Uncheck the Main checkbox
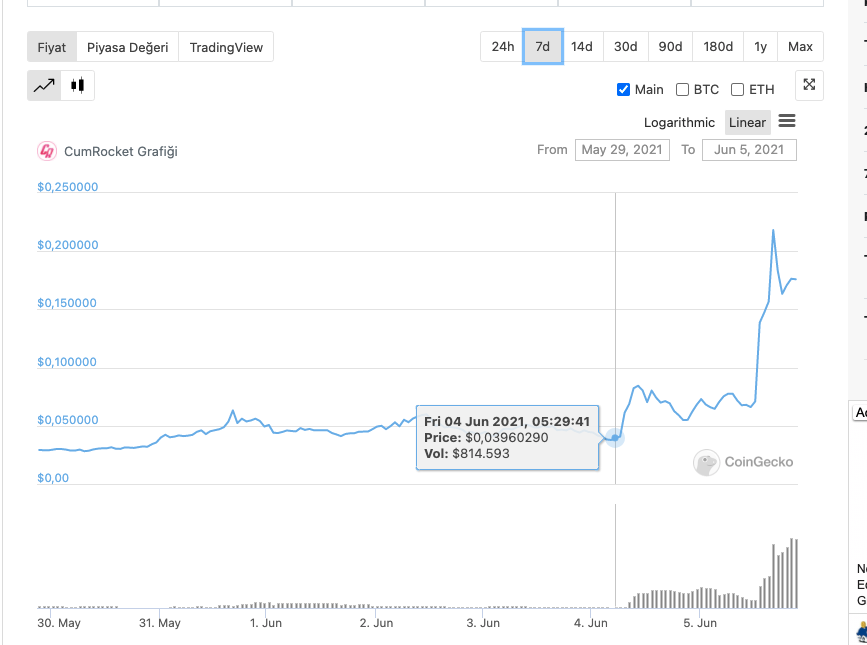The width and height of the screenshot is (867, 645). 624,89
